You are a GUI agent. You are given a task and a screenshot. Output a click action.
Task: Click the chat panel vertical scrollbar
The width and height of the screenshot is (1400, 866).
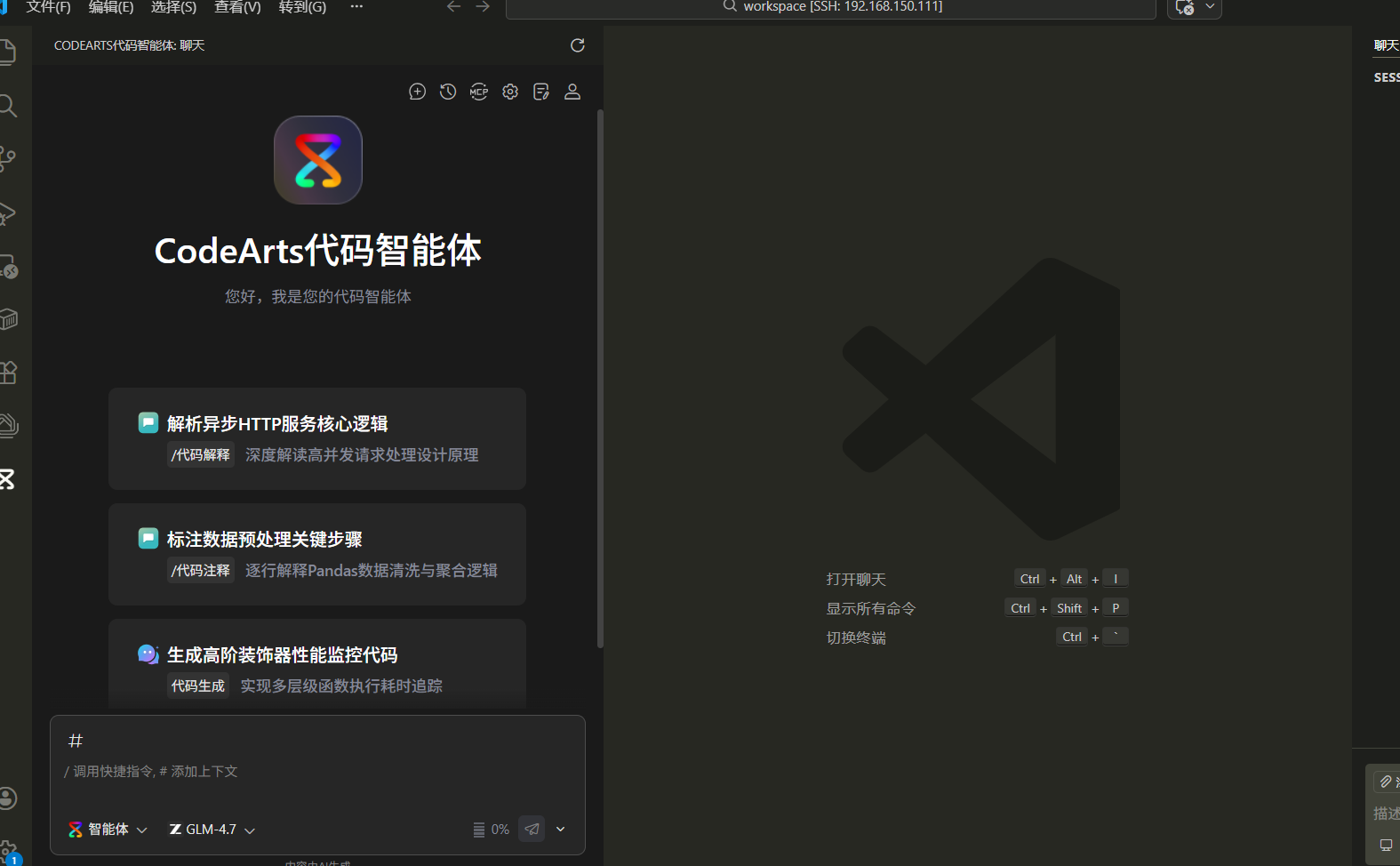pyautogui.click(x=600, y=378)
